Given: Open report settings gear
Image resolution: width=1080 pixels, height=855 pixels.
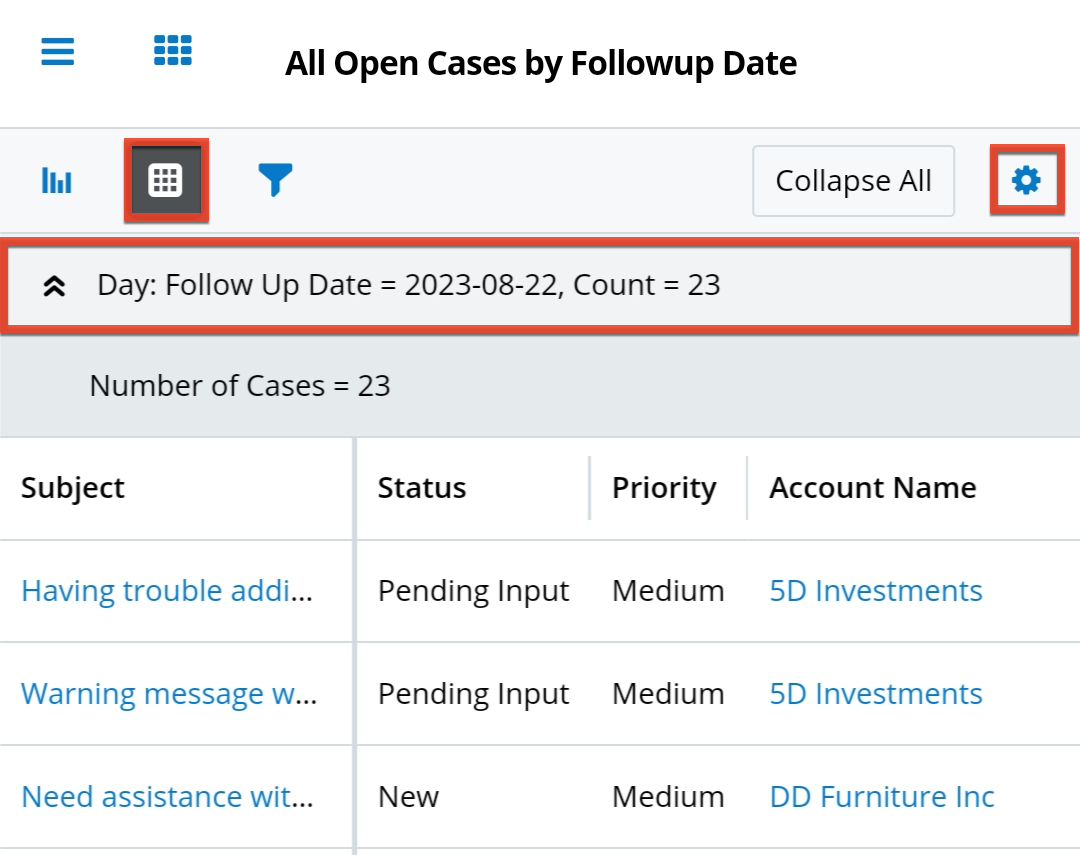Looking at the screenshot, I should (1026, 180).
